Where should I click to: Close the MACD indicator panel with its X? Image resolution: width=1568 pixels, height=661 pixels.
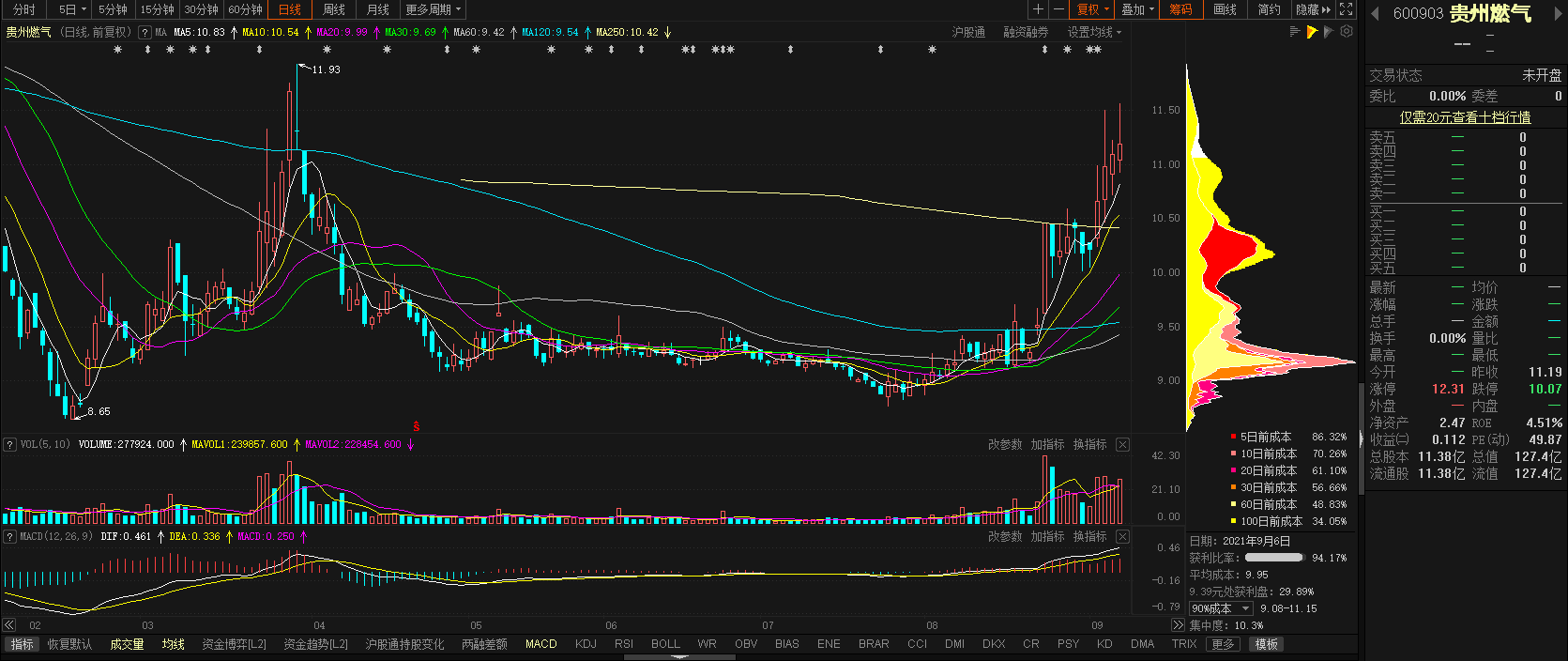[x=1122, y=536]
